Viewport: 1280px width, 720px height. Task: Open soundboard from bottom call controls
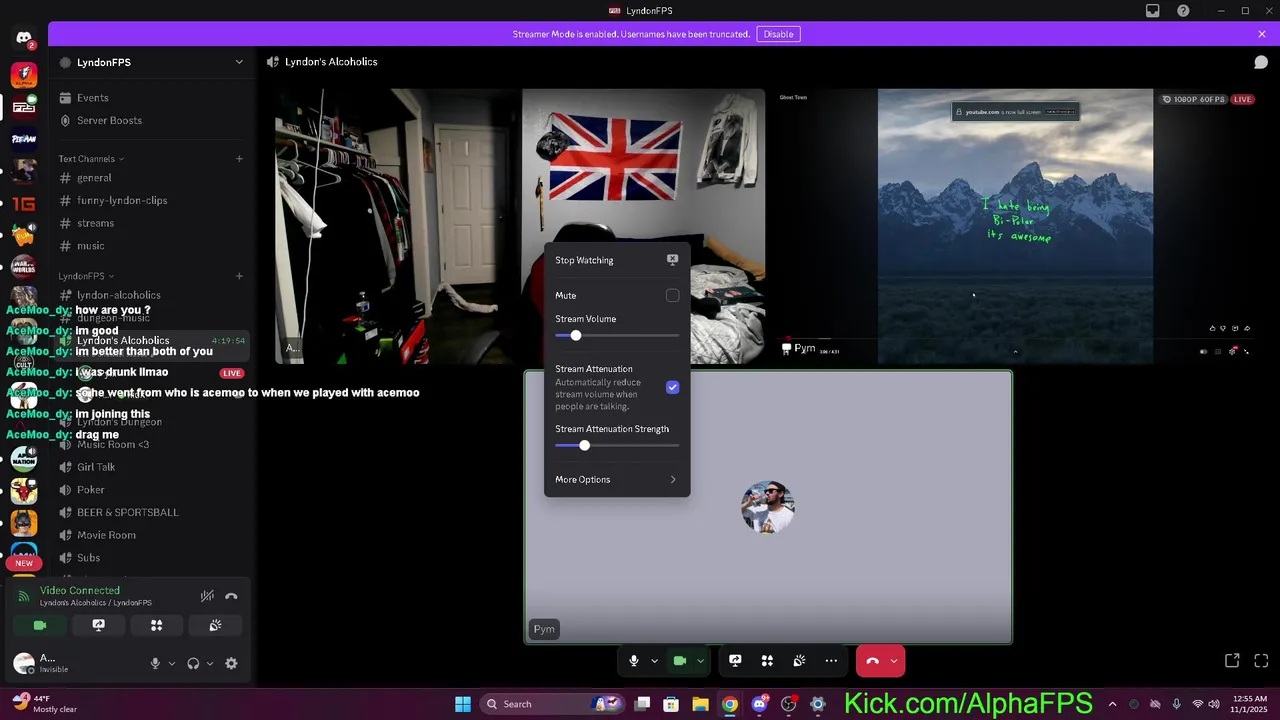tap(799, 661)
